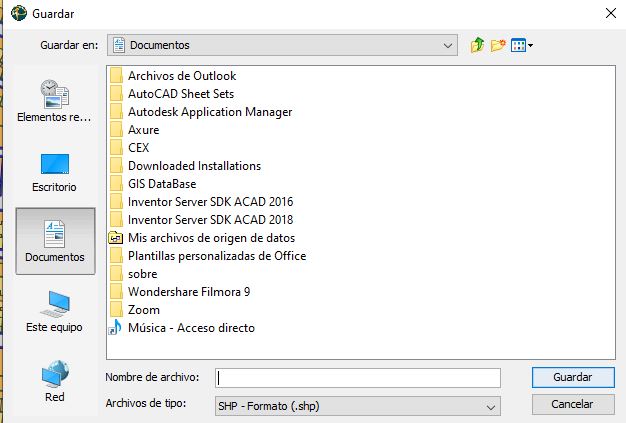The width and height of the screenshot is (626, 423).
Task: Open the Archivos de tipo dropdown
Action: pyautogui.click(x=490, y=407)
